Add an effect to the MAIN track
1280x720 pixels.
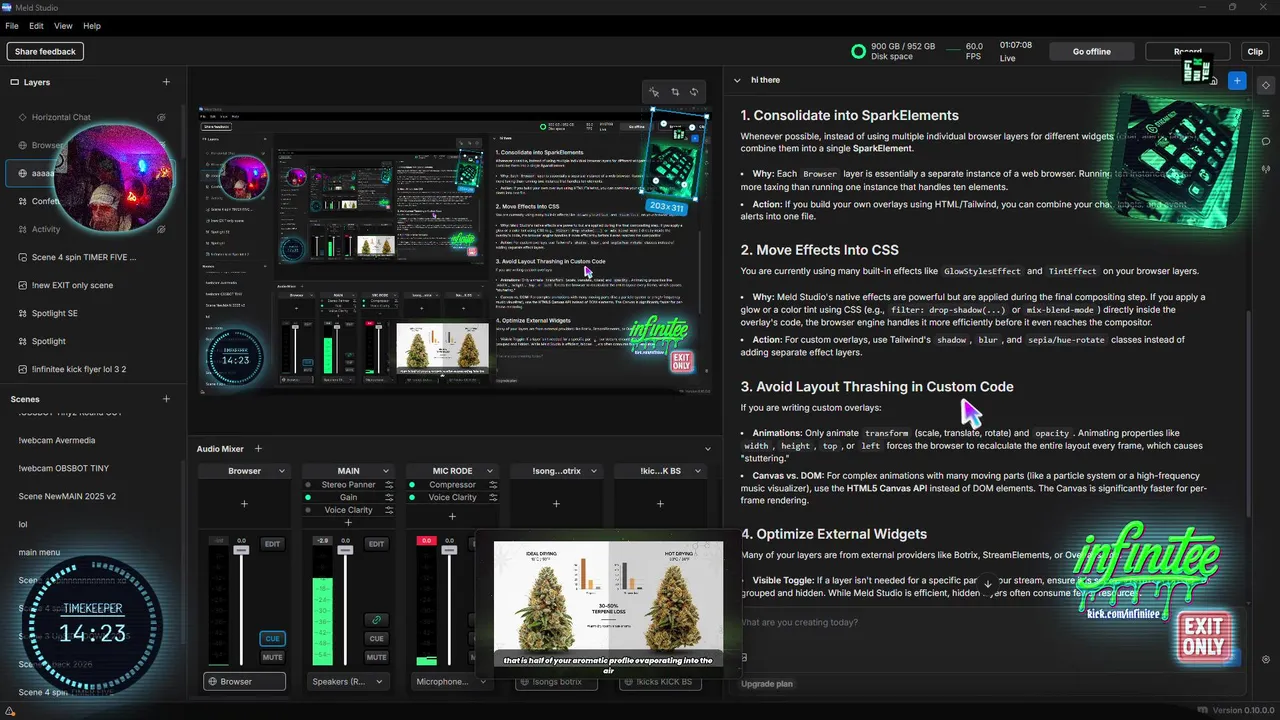pos(348,522)
